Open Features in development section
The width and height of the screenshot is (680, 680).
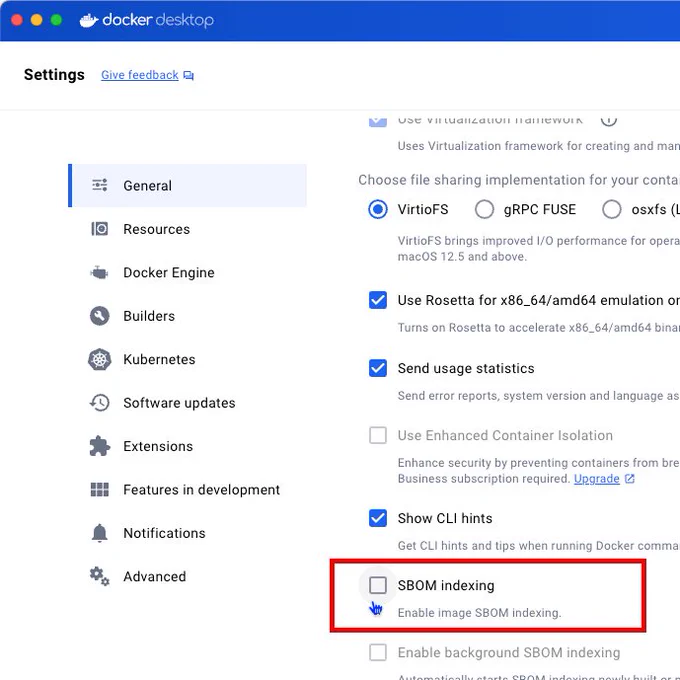188,490
